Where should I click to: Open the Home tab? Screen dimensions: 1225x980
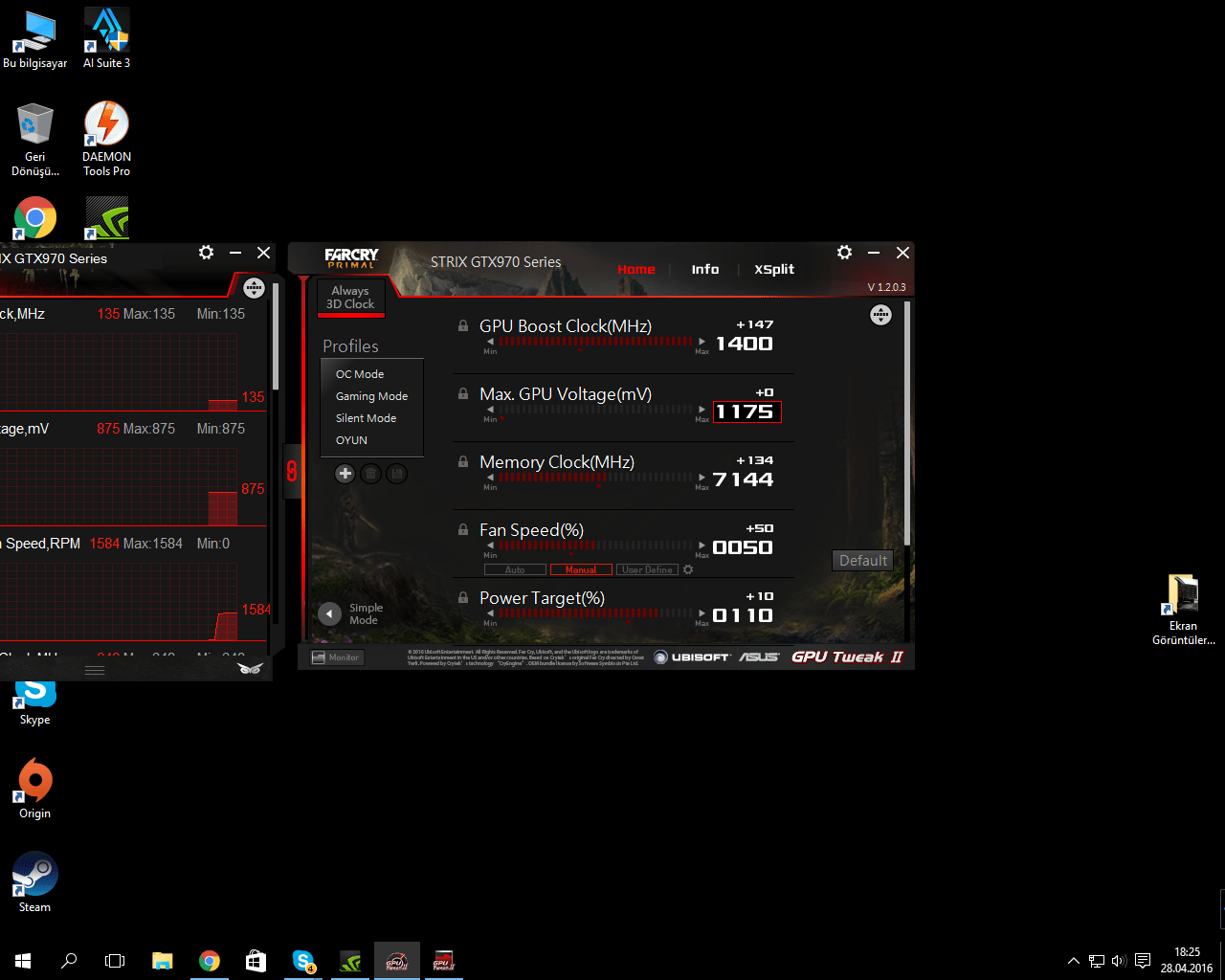click(x=636, y=269)
